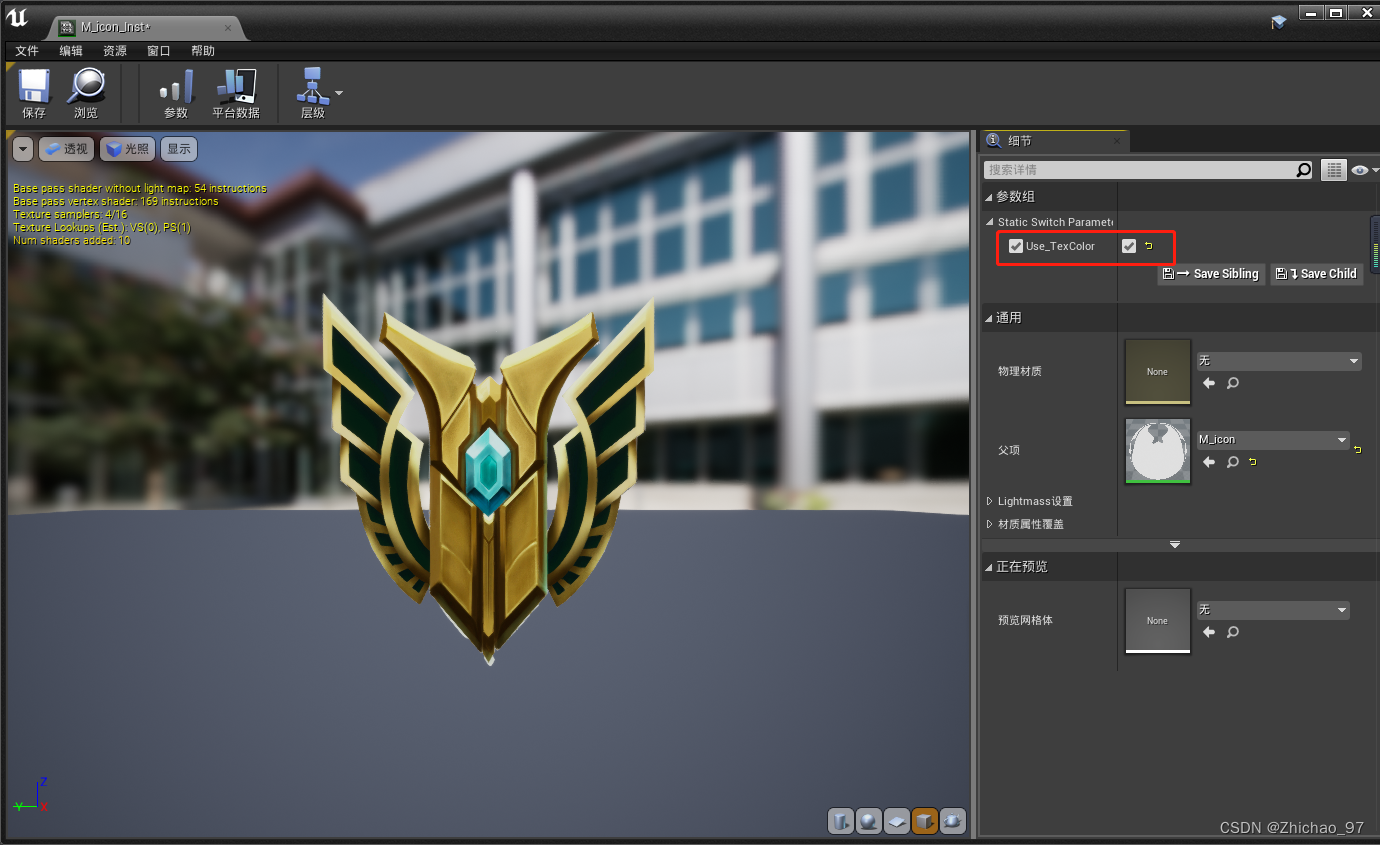Viewport: 1380px width, 845px height.
Task: Set preview mesh to teapot custom mesh
Action: point(953,821)
